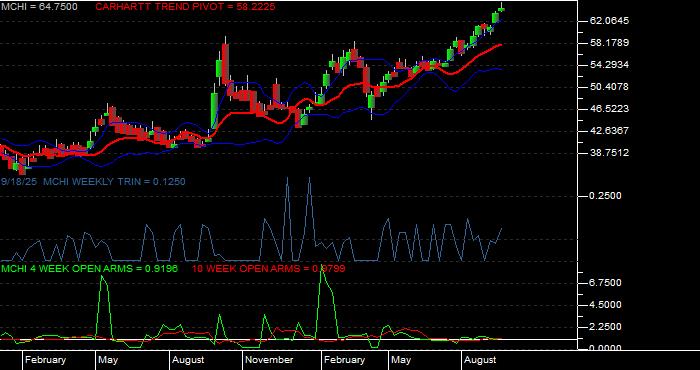Screen dimensions: 700x370
Task: Click the 2.2500 ARMS axis value
Action: 605,327
